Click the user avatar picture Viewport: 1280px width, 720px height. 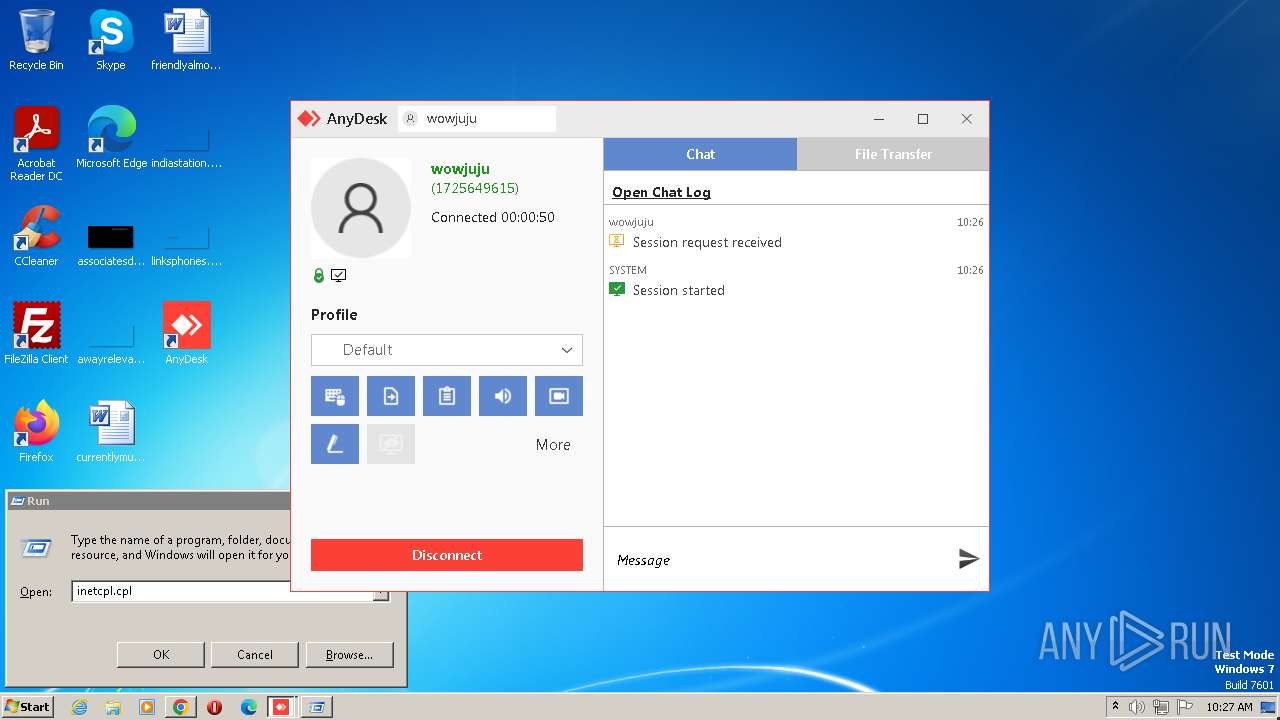pos(361,208)
